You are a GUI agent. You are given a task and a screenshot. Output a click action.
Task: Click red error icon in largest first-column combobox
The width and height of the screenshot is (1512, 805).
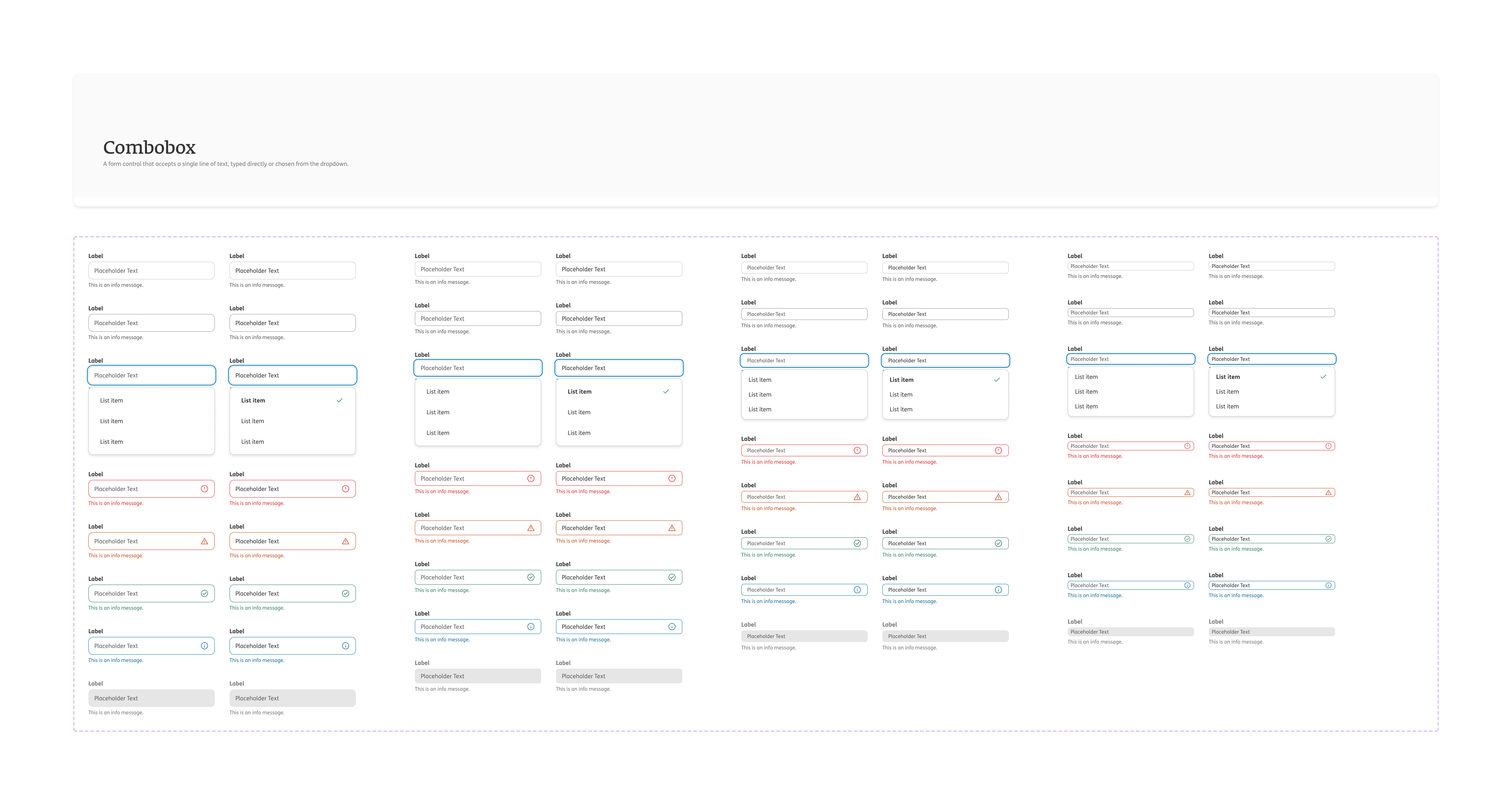click(x=204, y=488)
